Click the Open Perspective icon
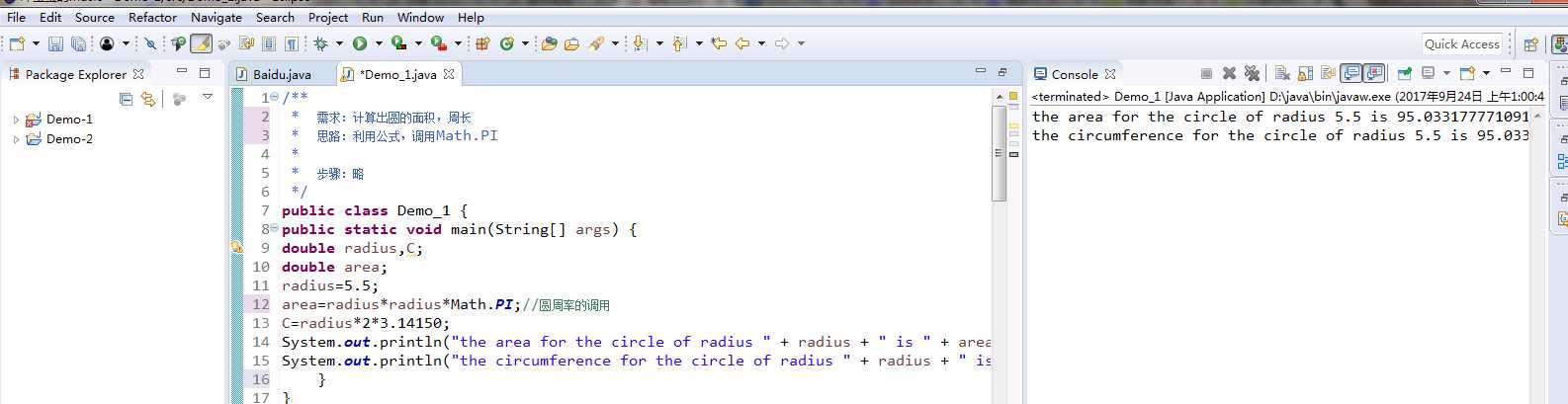The image size is (1568, 404). (1530, 43)
